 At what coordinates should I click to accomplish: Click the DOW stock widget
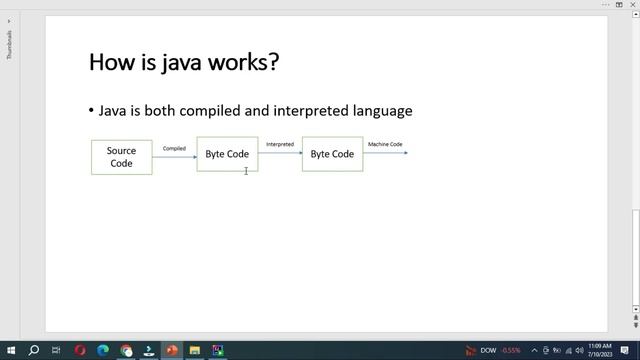(494, 350)
